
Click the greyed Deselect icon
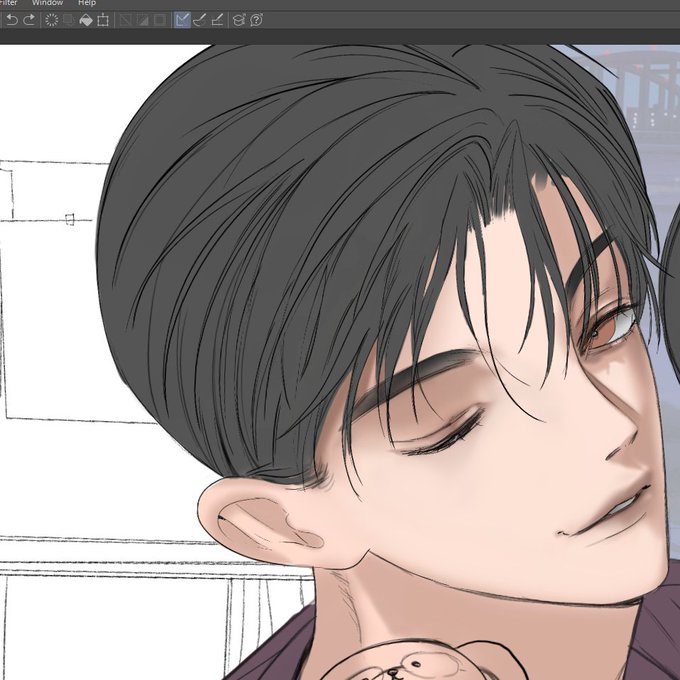click(125, 20)
